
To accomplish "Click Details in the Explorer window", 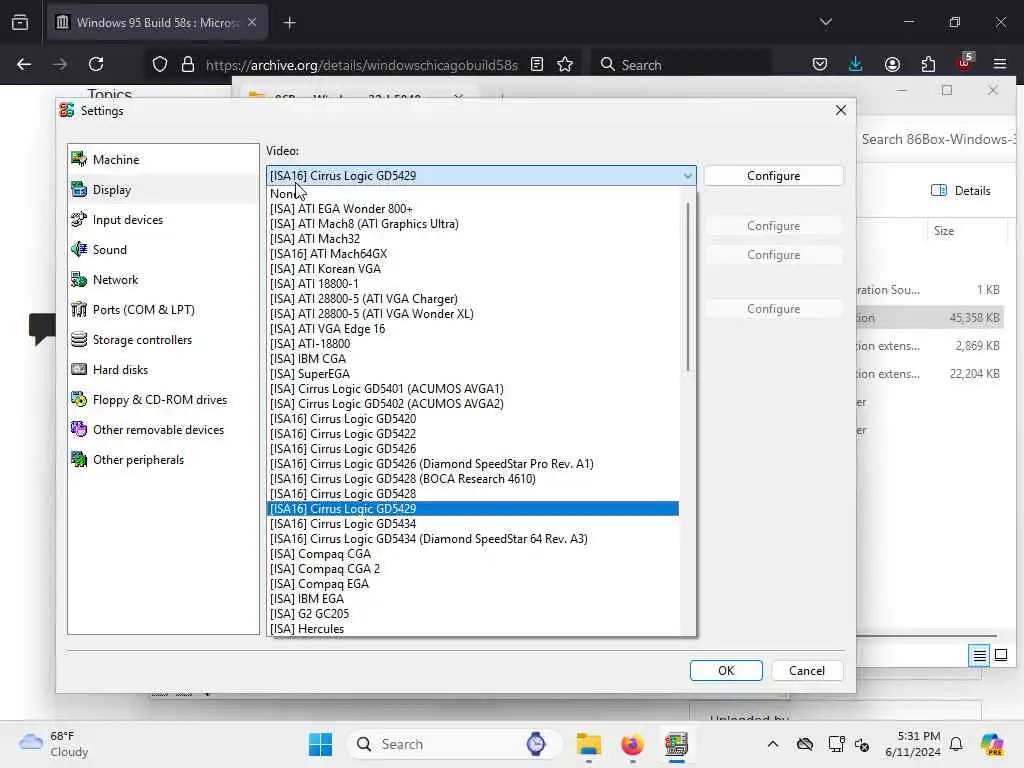I will coord(960,191).
